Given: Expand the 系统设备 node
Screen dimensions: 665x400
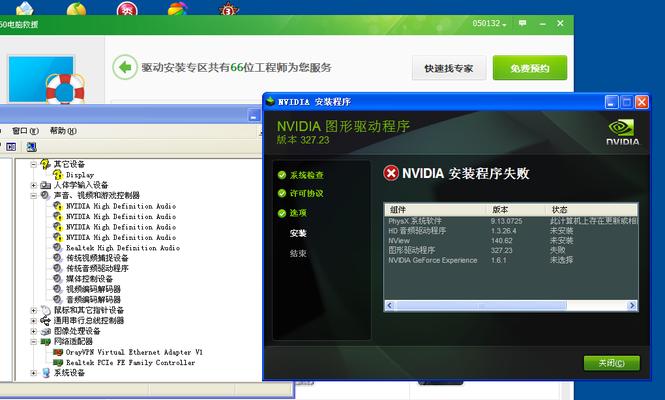Looking at the screenshot, I should [x=34, y=373].
